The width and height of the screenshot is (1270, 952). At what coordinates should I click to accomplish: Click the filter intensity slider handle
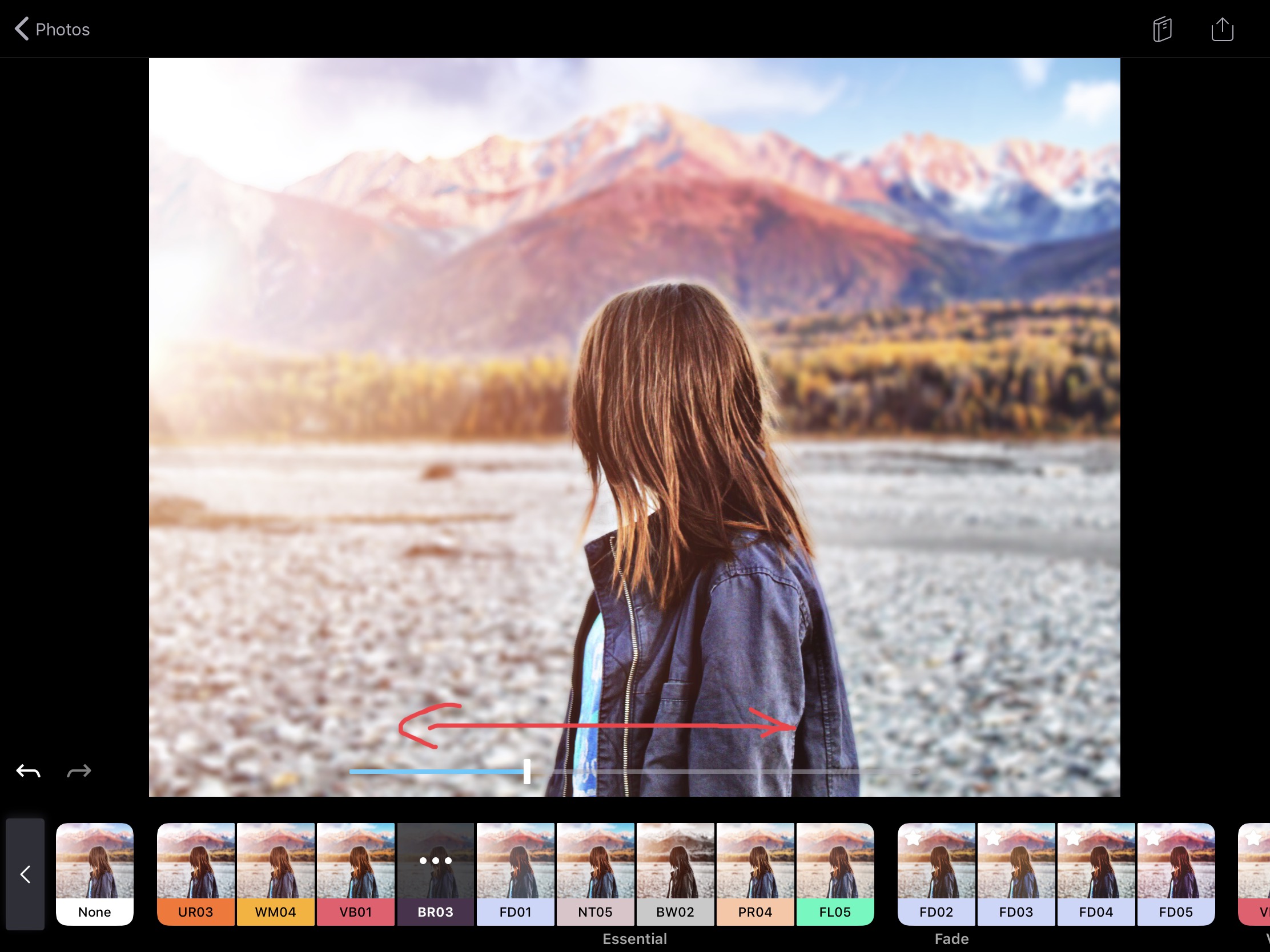tap(527, 772)
